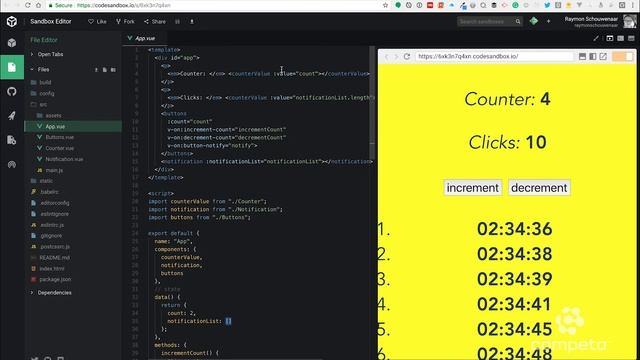Screen dimensions: 640x360
Task: Switch to split editor-preview view layout
Action: tap(620, 38)
